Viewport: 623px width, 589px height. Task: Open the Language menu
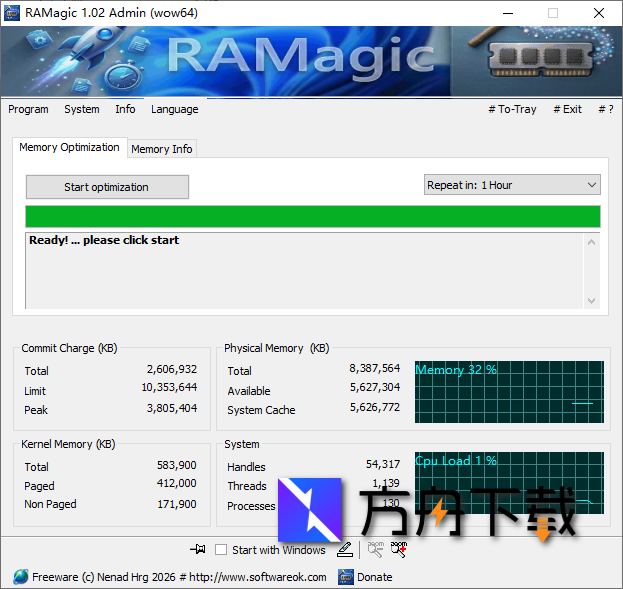pos(174,109)
